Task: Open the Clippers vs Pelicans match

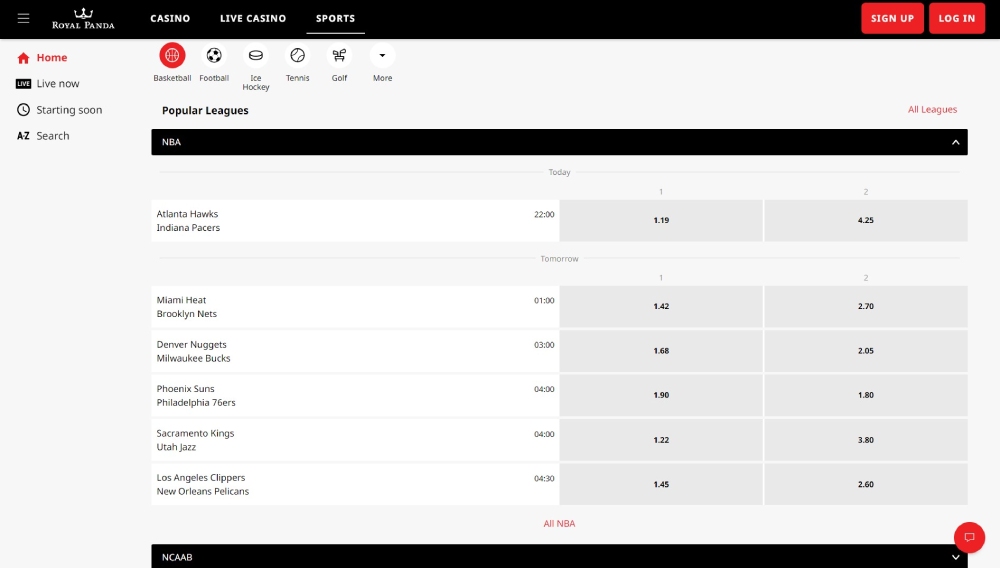Action: coord(355,484)
